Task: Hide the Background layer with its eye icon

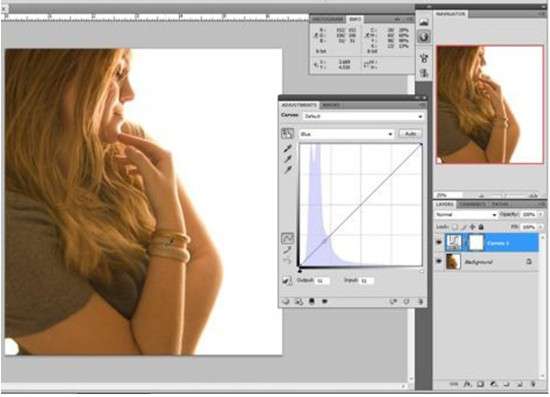Action: click(439, 262)
